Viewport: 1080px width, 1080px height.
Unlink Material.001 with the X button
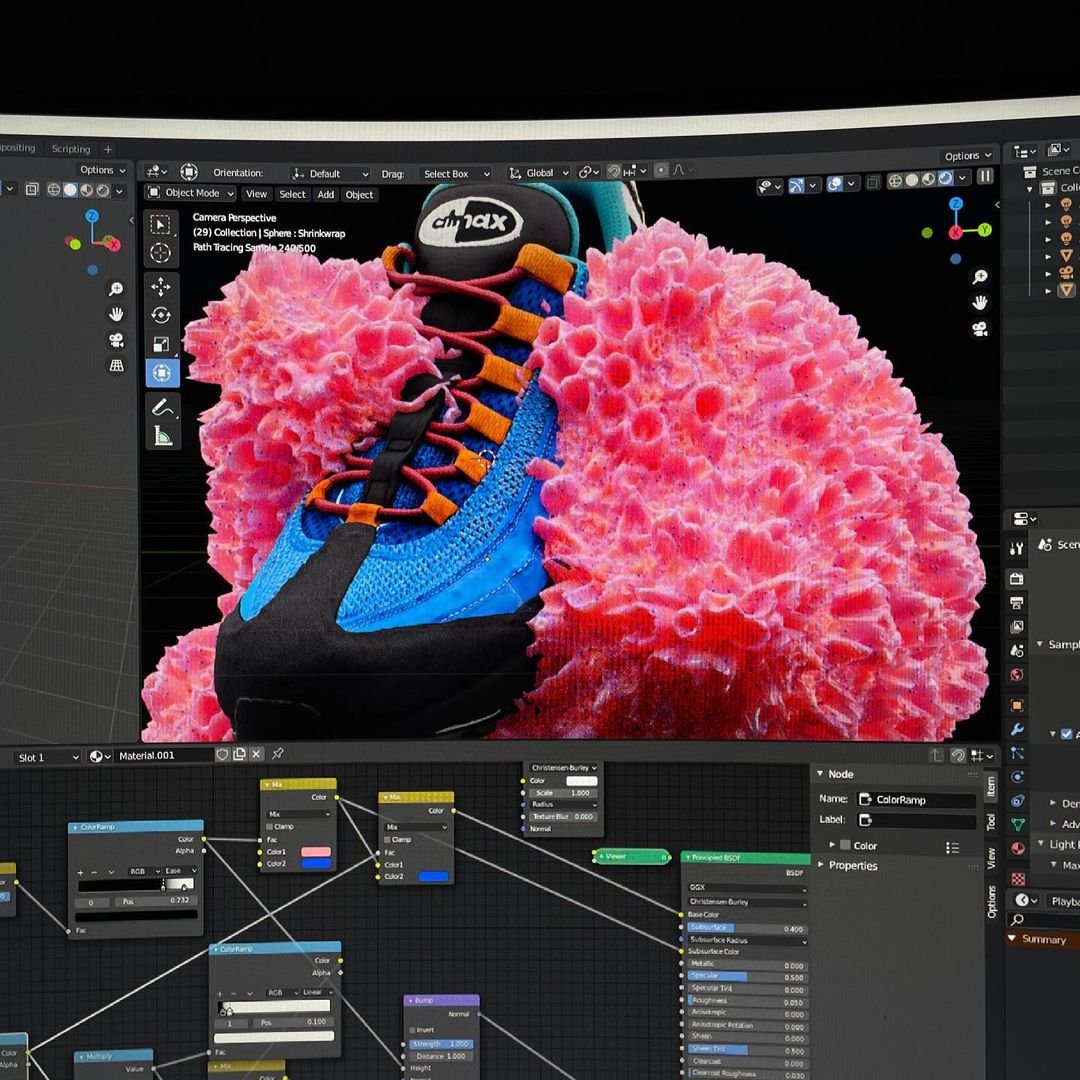click(x=256, y=754)
